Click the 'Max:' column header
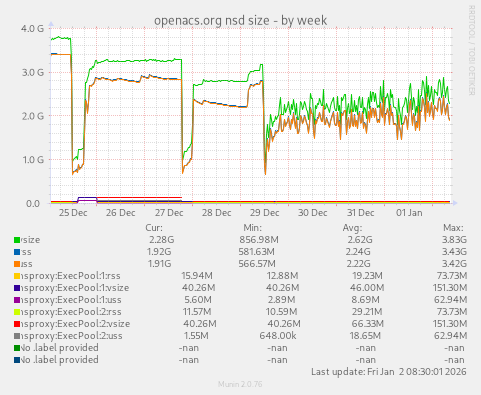481x395 pixels. pyautogui.click(x=453, y=228)
